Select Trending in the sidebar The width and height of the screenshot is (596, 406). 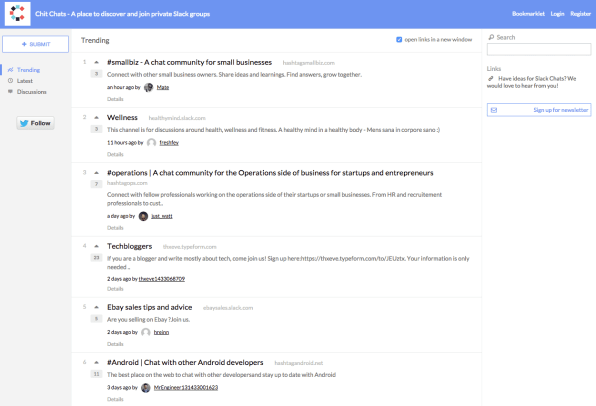tap(28, 70)
